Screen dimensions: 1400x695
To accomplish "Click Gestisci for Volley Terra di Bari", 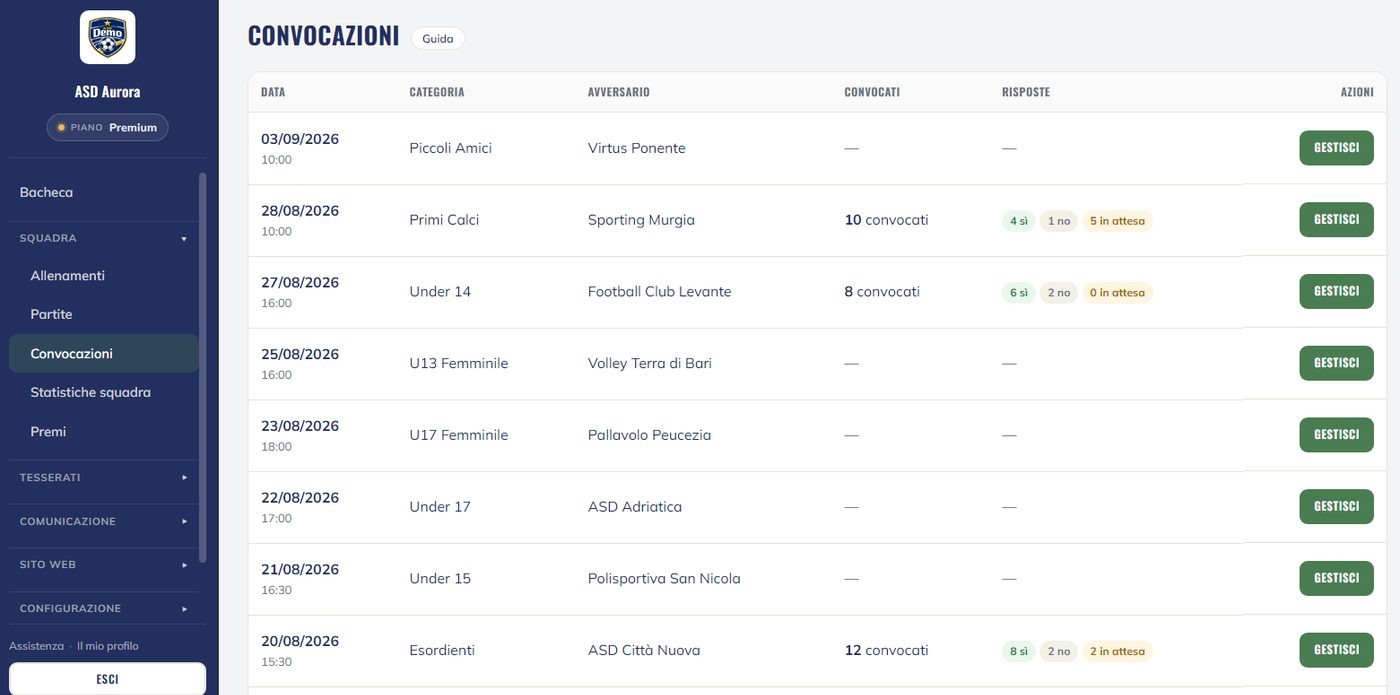I will click(x=1336, y=363).
